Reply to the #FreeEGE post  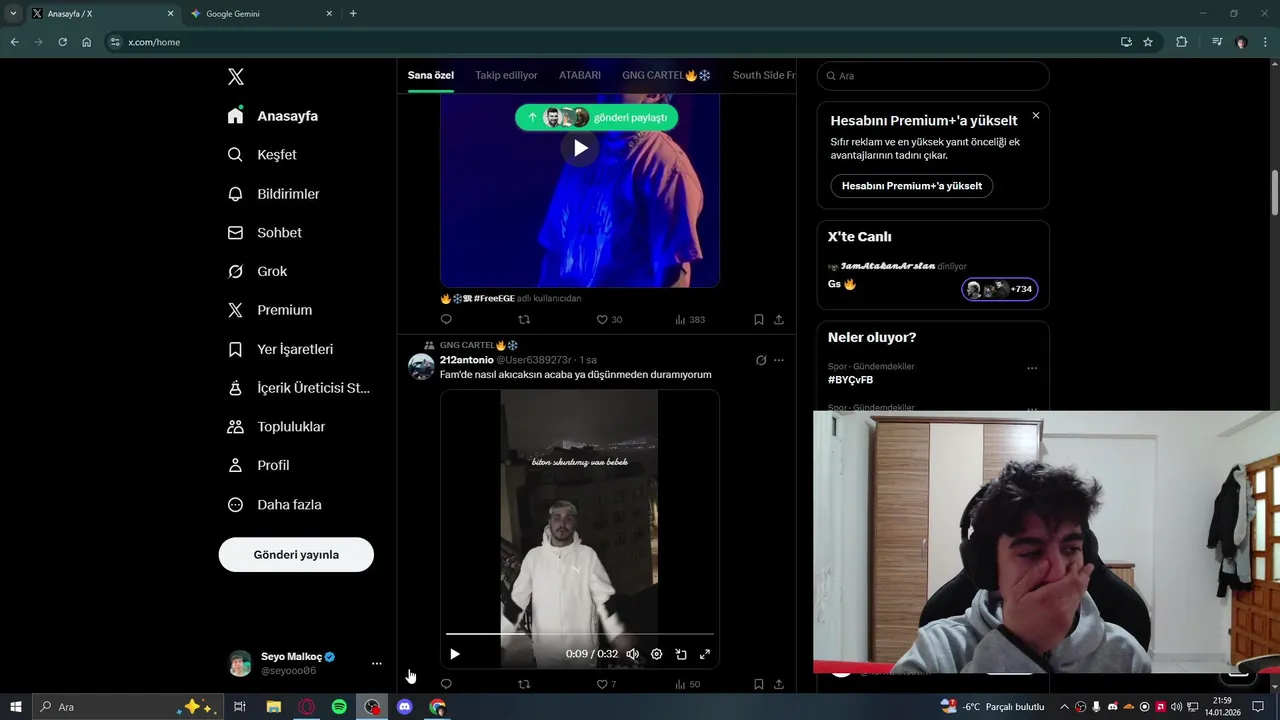446,320
